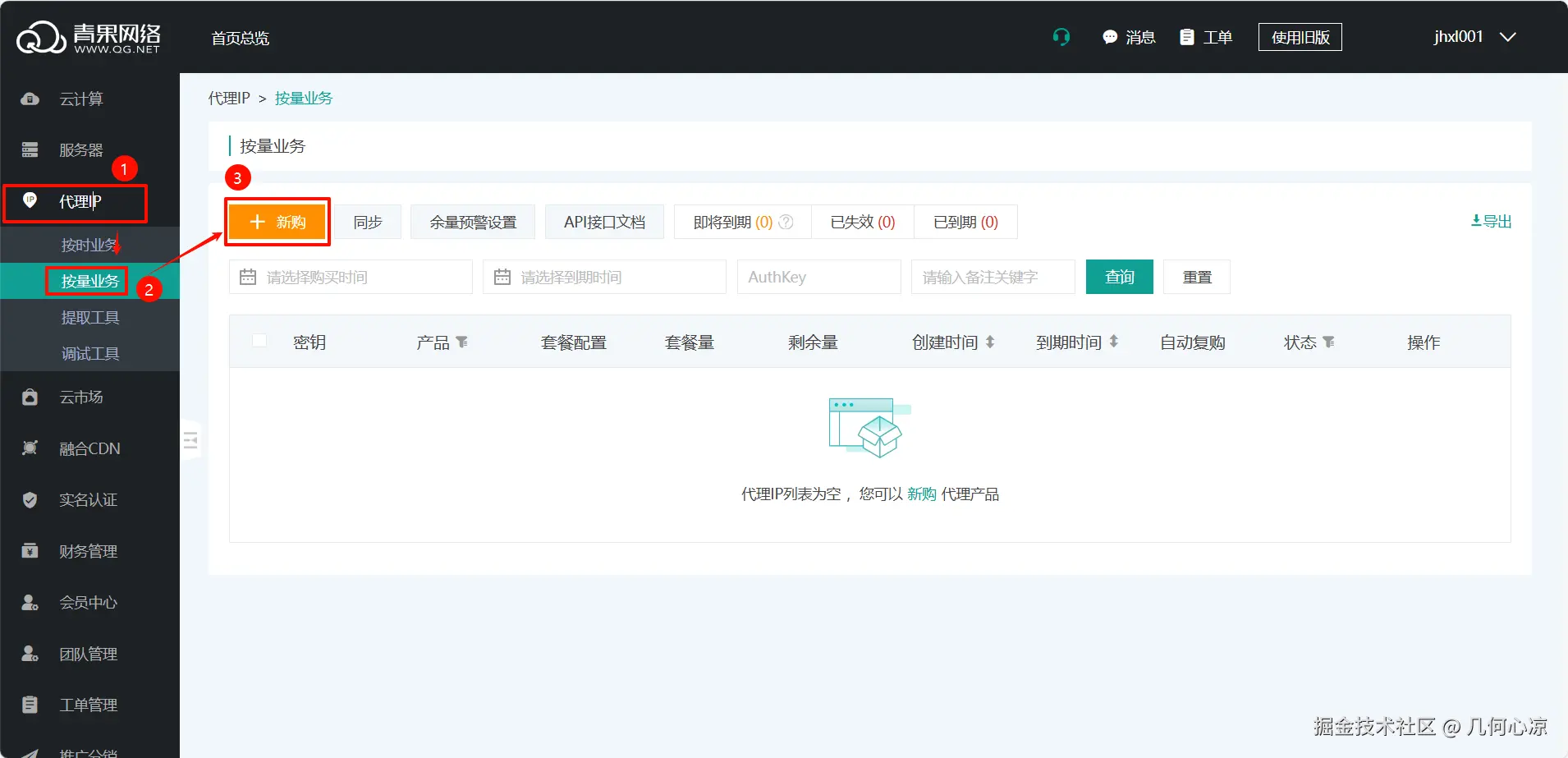Open the calendar picker for 购买时间
This screenshot has width=1568, height=758.
248,277
